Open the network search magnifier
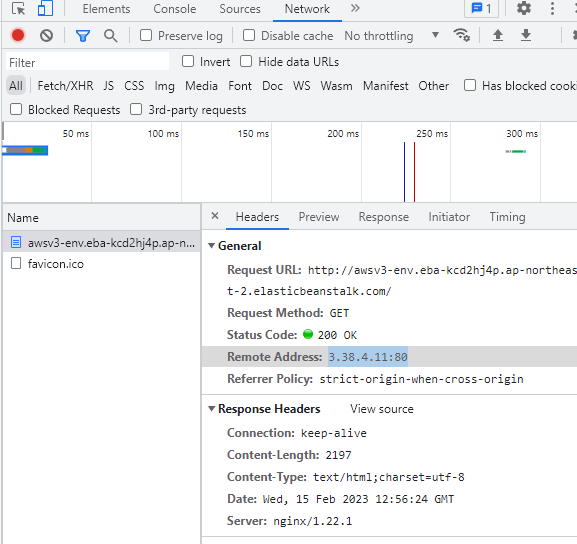This screenshot has height=544, width=577. point(110,36)
